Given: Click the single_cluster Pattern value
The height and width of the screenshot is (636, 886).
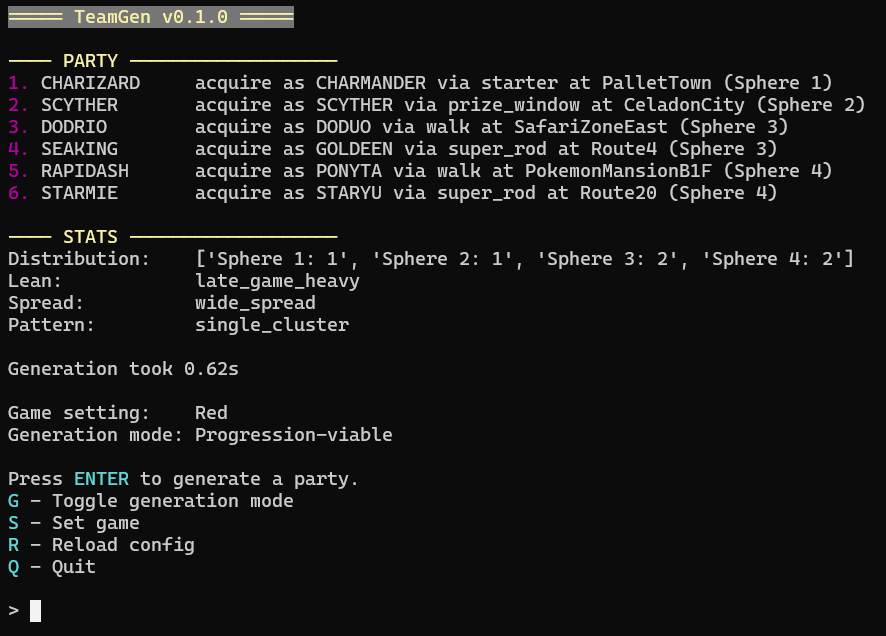Looking at the screenshot, I should pyautogui.click(x=274, y=324).
